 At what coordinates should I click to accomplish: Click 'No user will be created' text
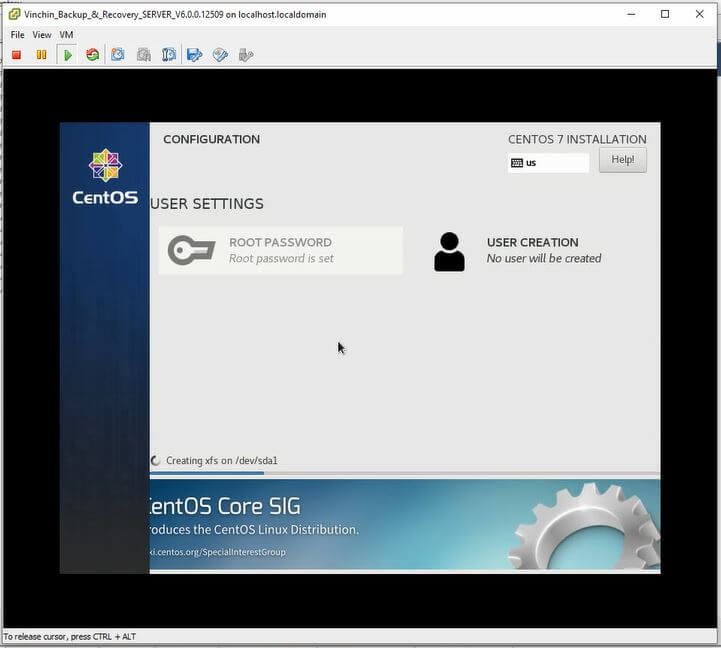(x=544, y=258)
